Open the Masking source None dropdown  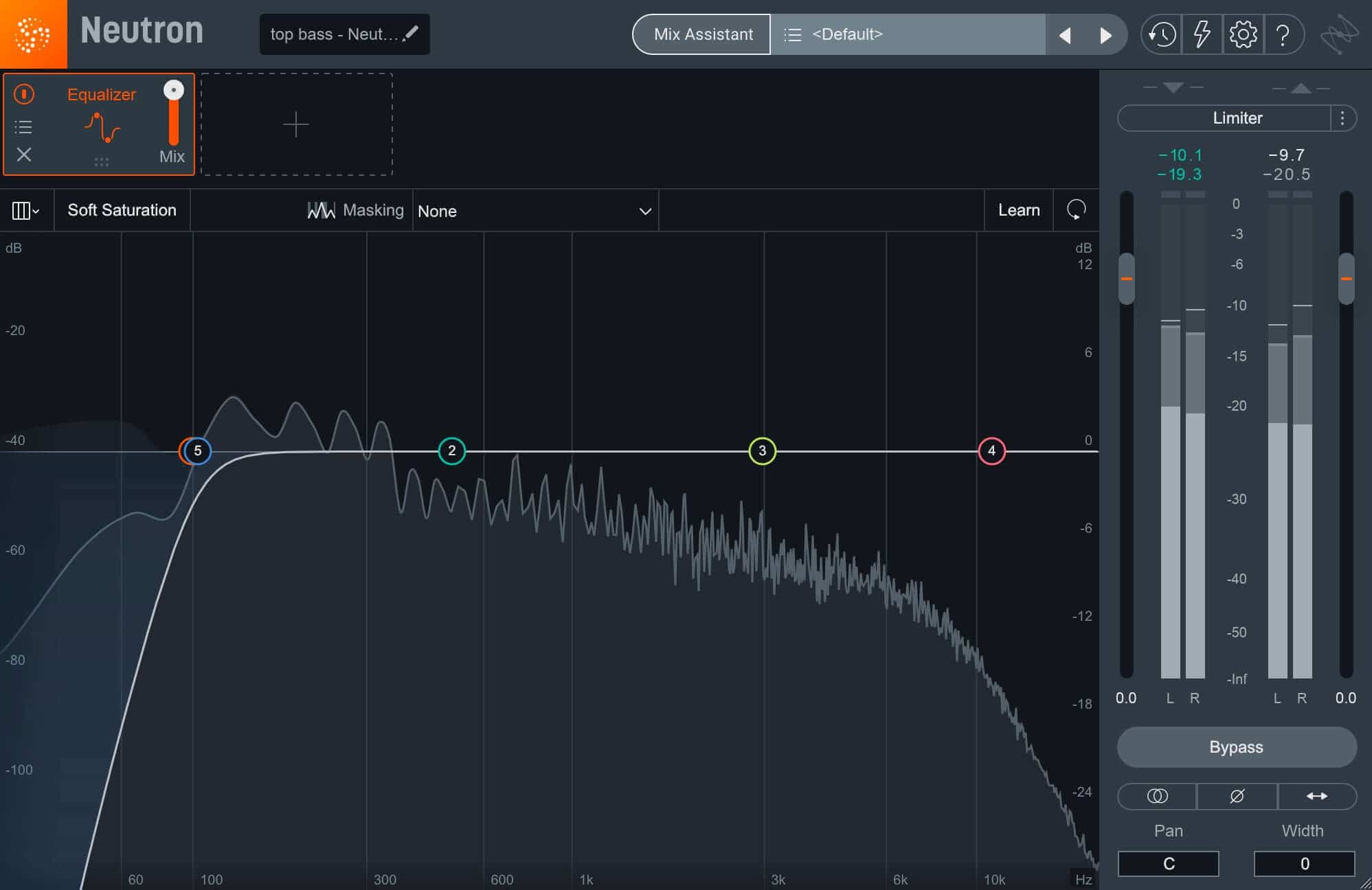(x=535, y=211)
